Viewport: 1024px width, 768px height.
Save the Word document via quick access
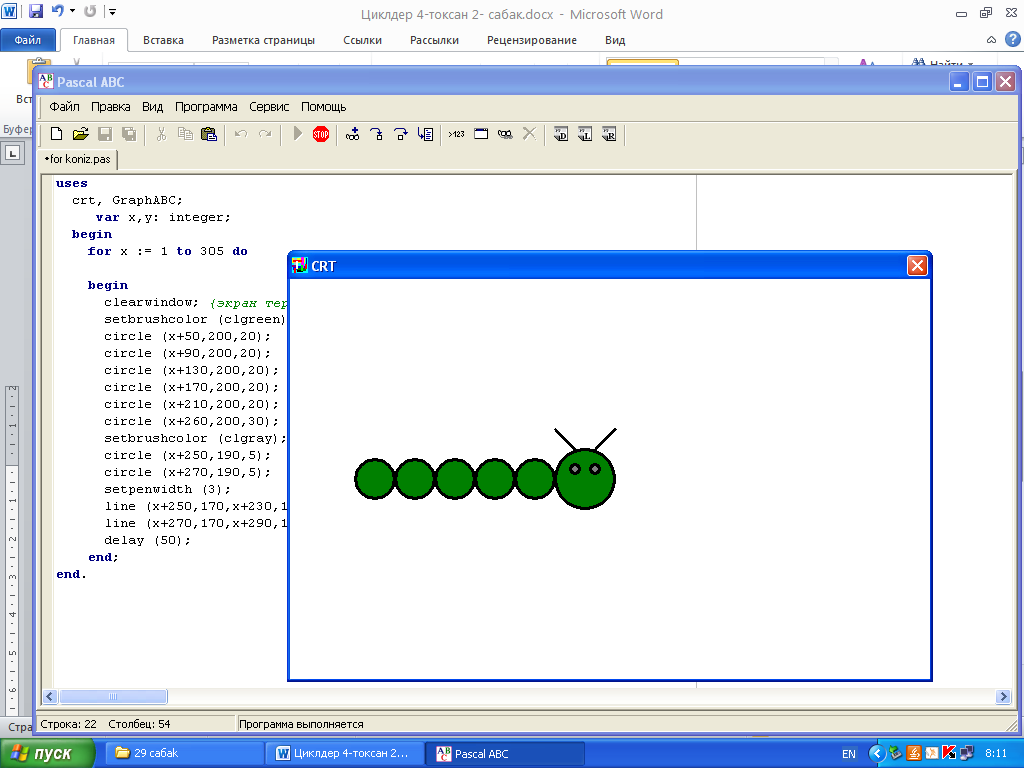(x=36, y=12)
